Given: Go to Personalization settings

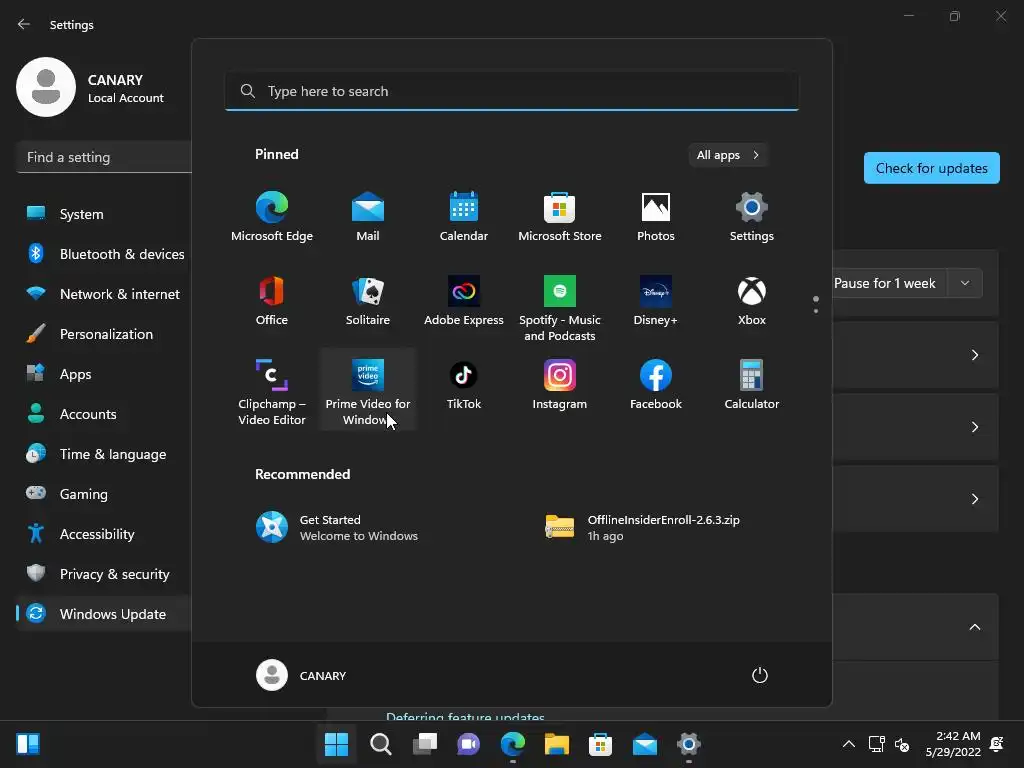Looking at the screenshot, I should tap(103, 334).
